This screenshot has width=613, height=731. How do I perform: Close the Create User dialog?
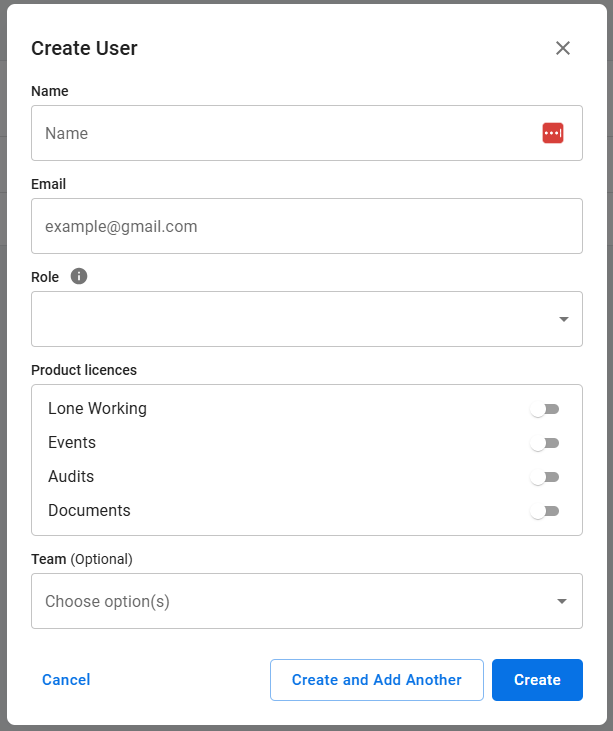tap(563, 48)
